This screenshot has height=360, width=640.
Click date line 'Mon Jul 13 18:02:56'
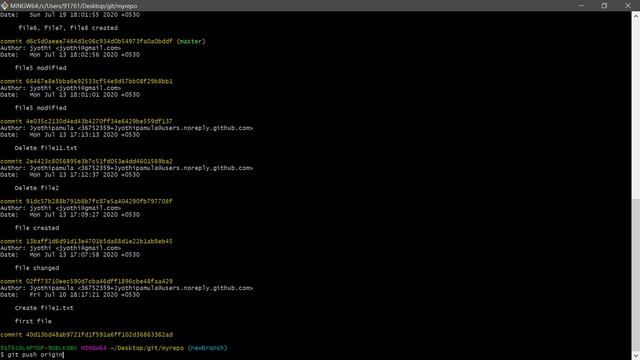point(70,55)
